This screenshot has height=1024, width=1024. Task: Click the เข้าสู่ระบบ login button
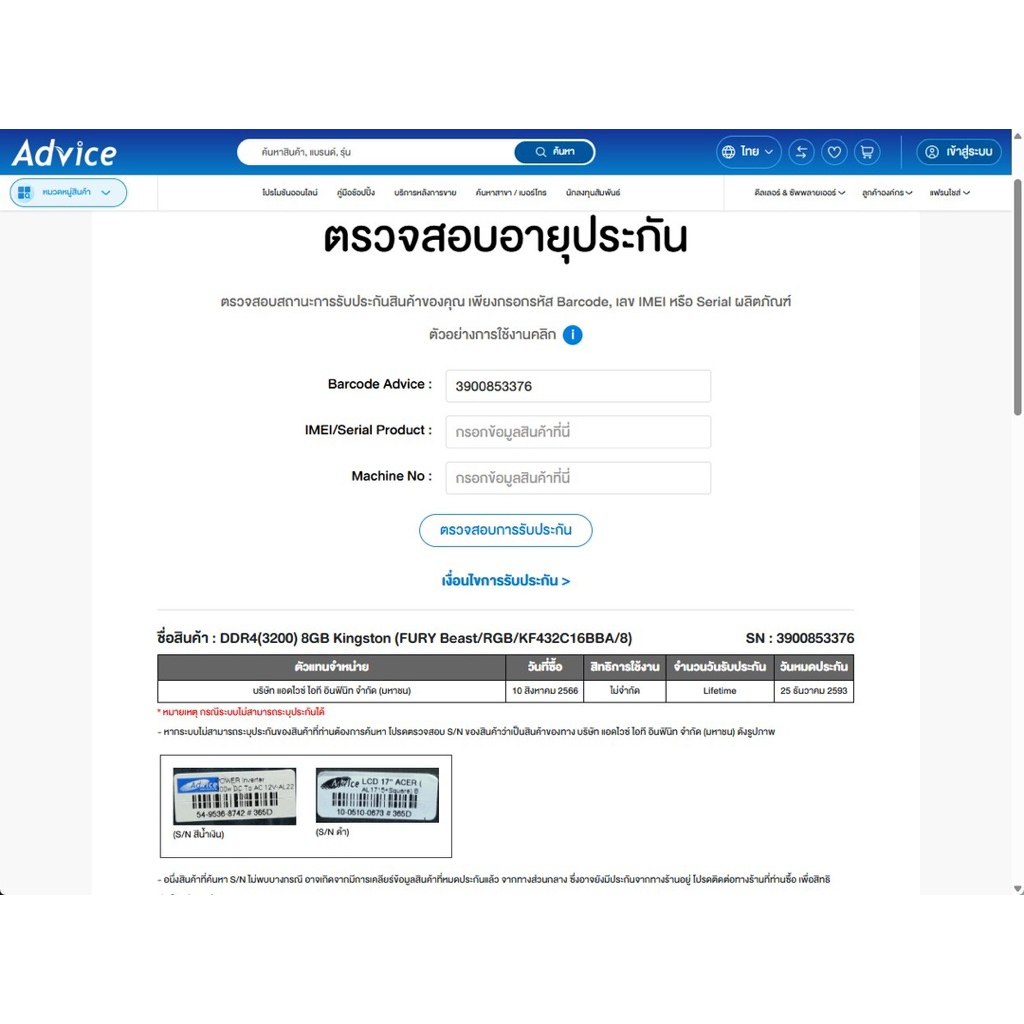point(959,152)
